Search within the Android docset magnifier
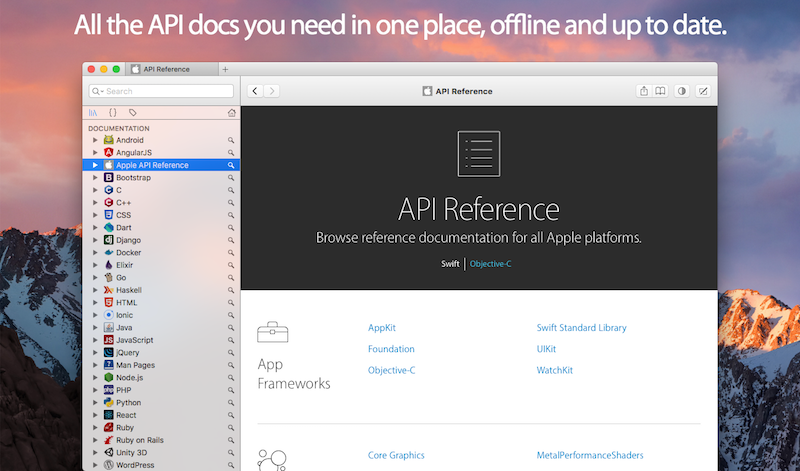The width and height of the screenshot is (800, 471). click(231, 140)
